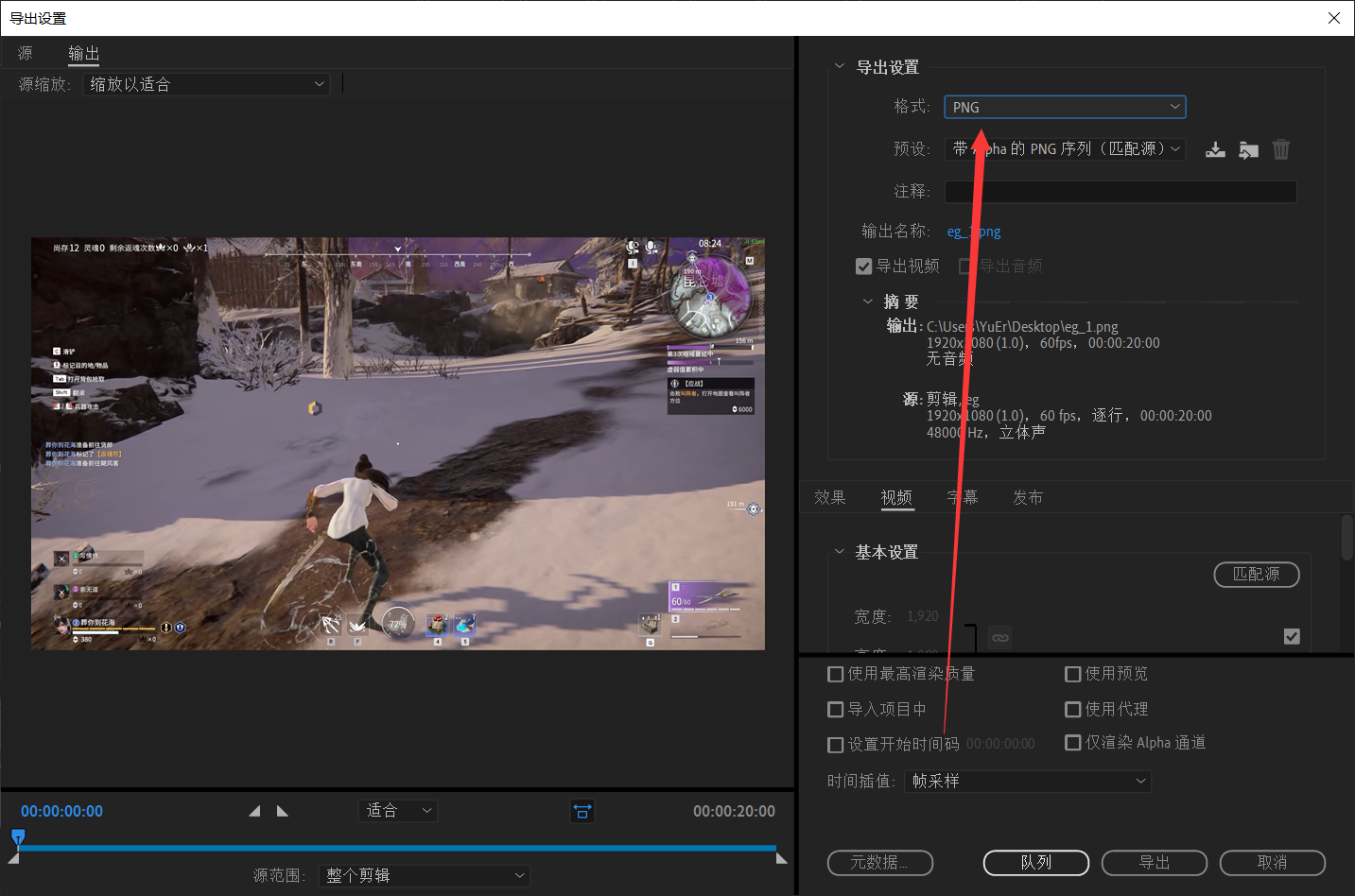Click the width-height link chain icon

point(1000,638)
